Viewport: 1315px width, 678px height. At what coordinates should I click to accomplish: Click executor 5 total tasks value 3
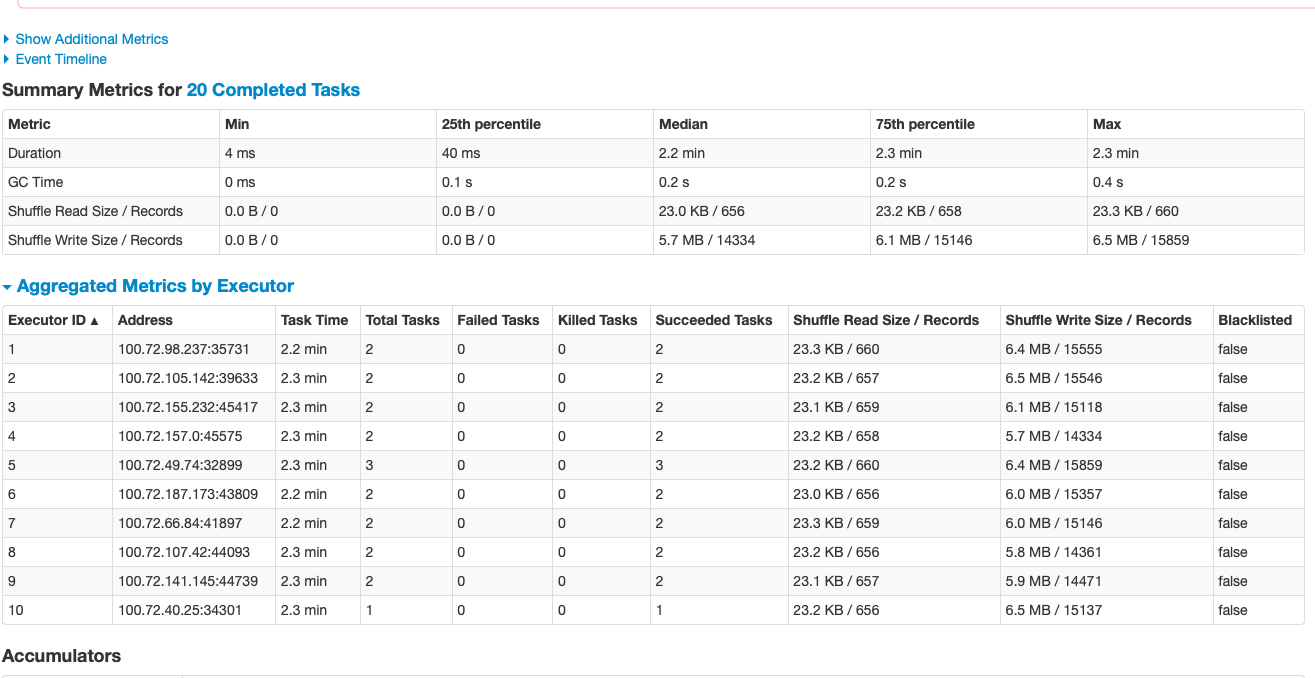[370, 465]
